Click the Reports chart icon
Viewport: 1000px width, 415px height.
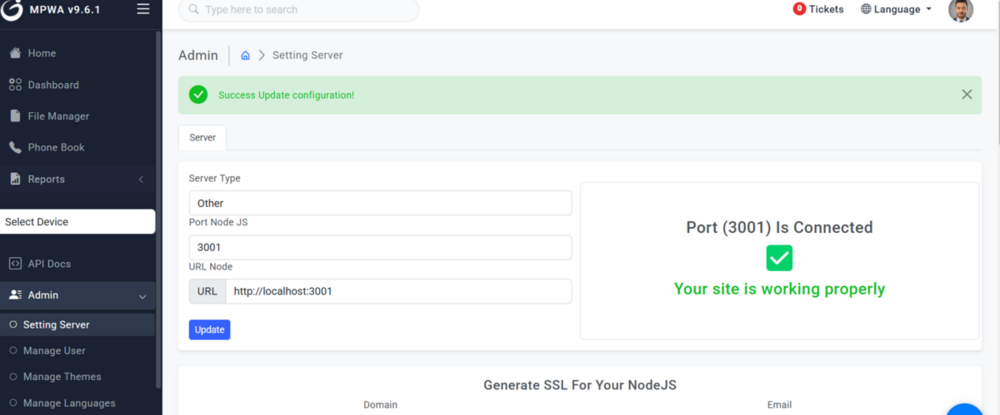tap(15, 179)
